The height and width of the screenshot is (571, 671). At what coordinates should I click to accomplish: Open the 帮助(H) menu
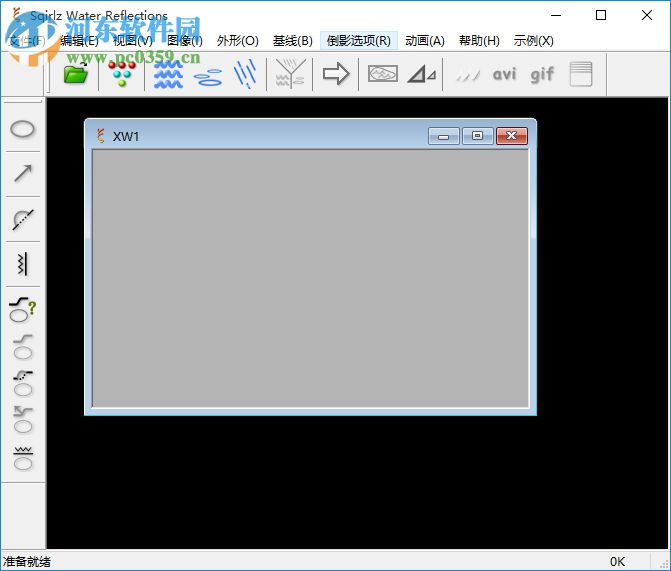point(479,41)
